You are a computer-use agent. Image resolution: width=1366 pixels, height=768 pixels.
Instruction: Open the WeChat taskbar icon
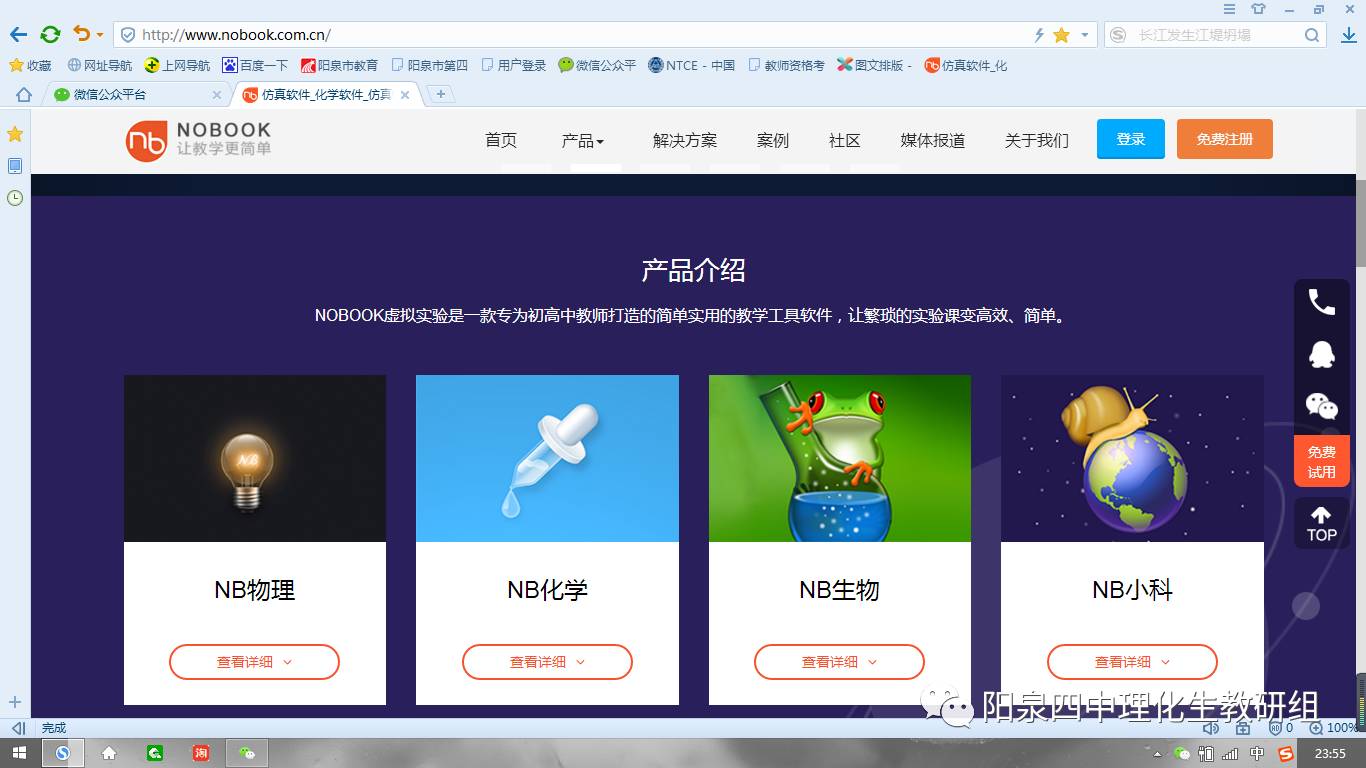247,753
